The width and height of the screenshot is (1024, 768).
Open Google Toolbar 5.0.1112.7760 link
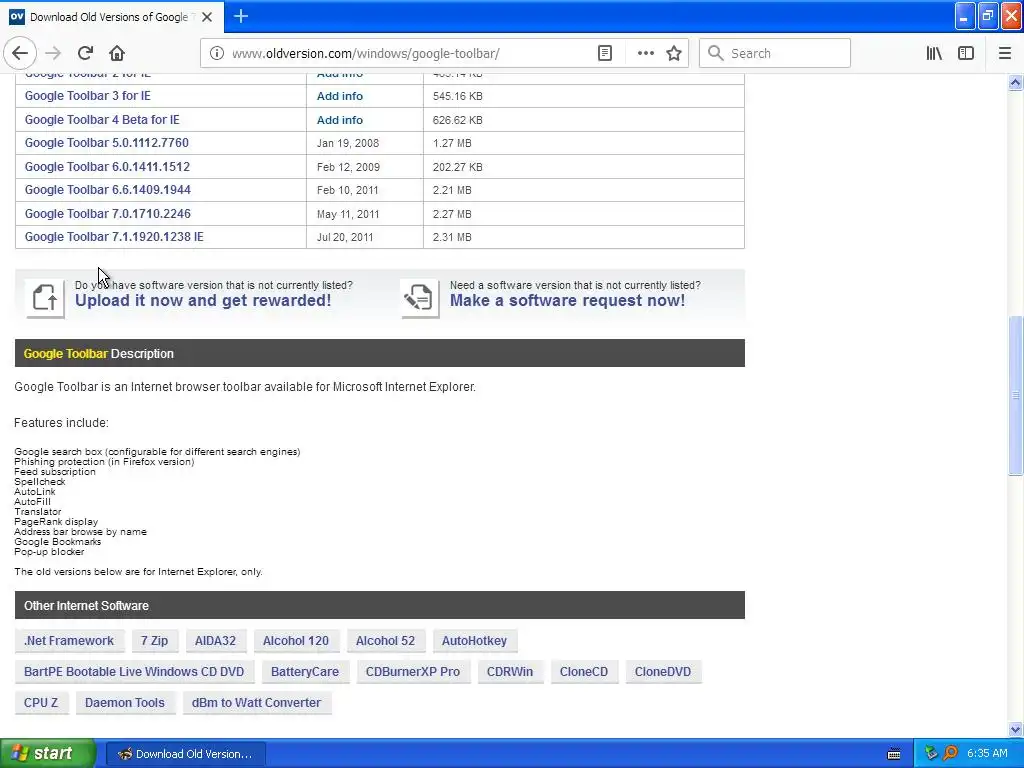(x=106, y=142)
